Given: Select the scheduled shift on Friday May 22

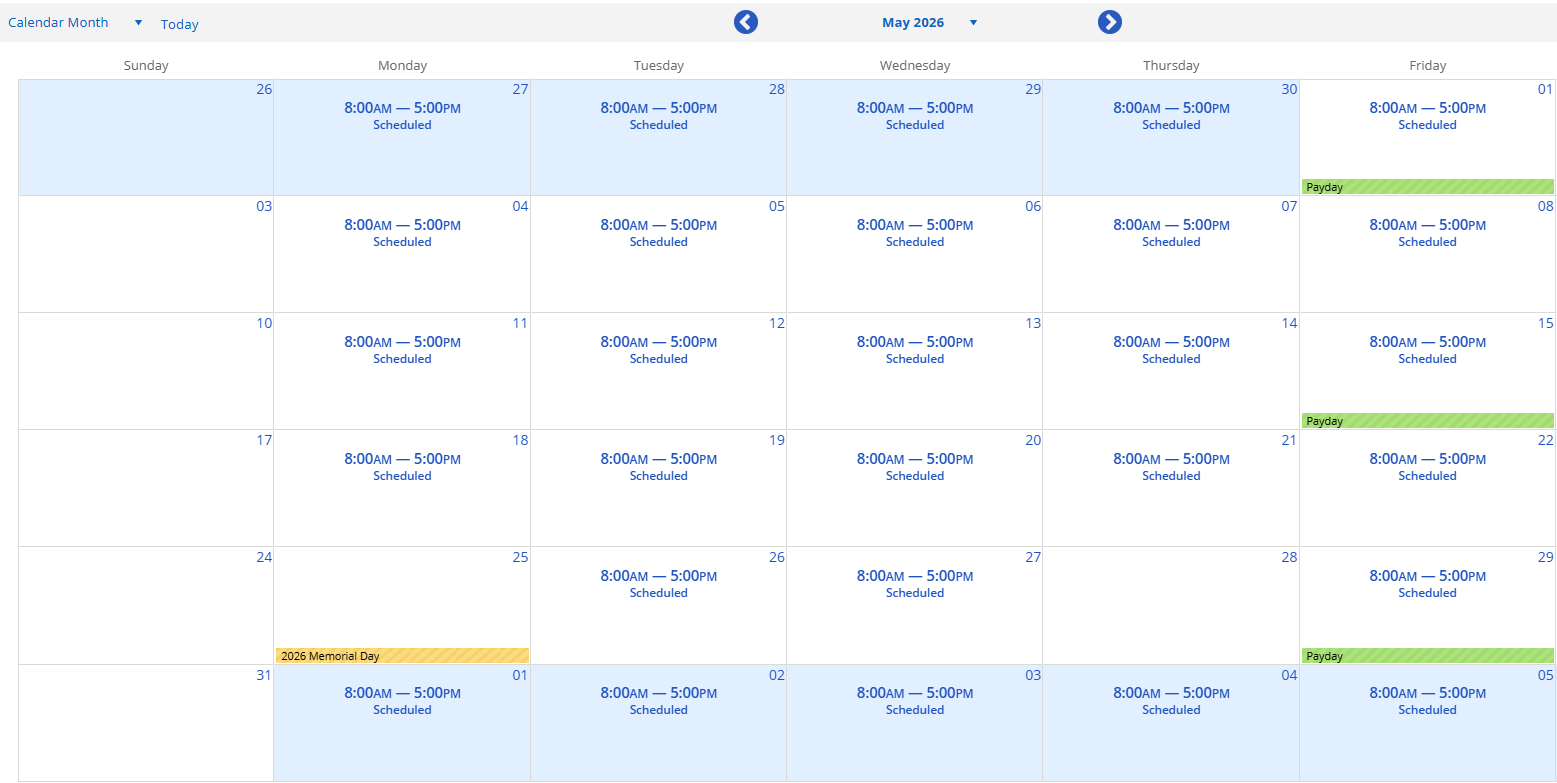Looking at the screenshot, I should click(x=1427, y=467).
